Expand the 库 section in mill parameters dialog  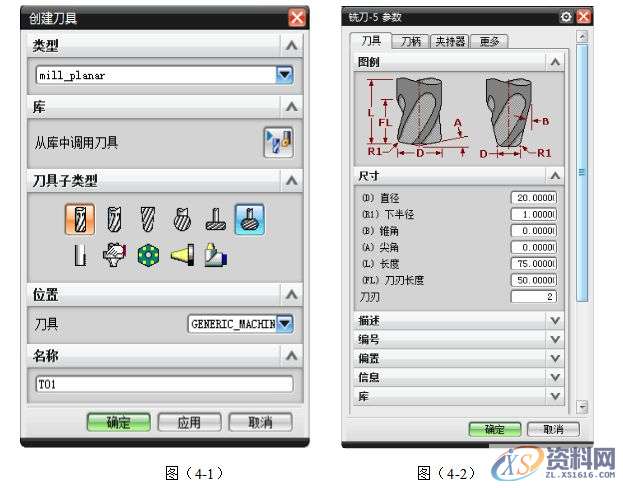point(555,396)
